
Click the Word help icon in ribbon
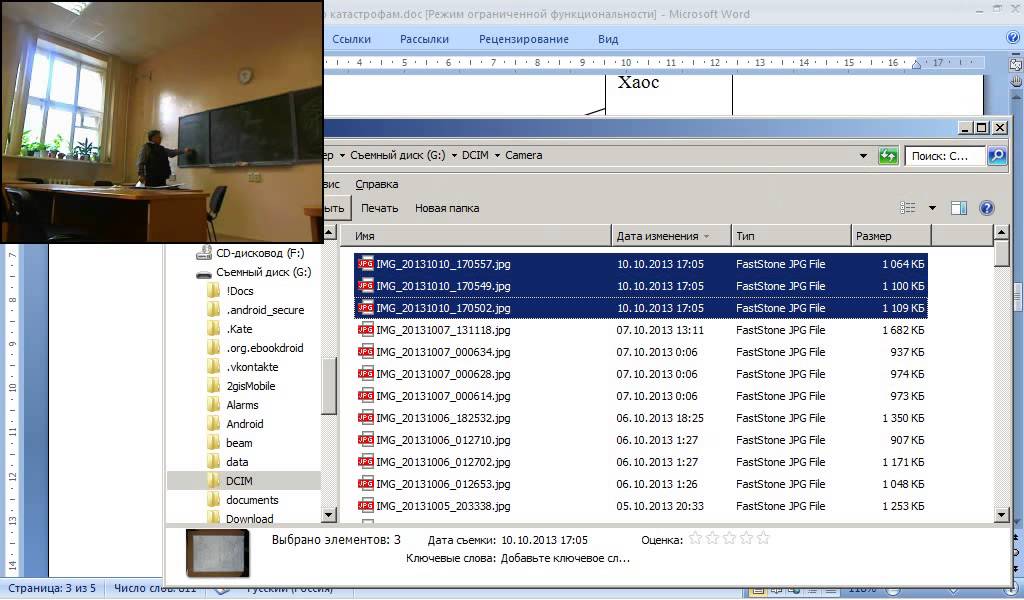tap(1014, 38)
